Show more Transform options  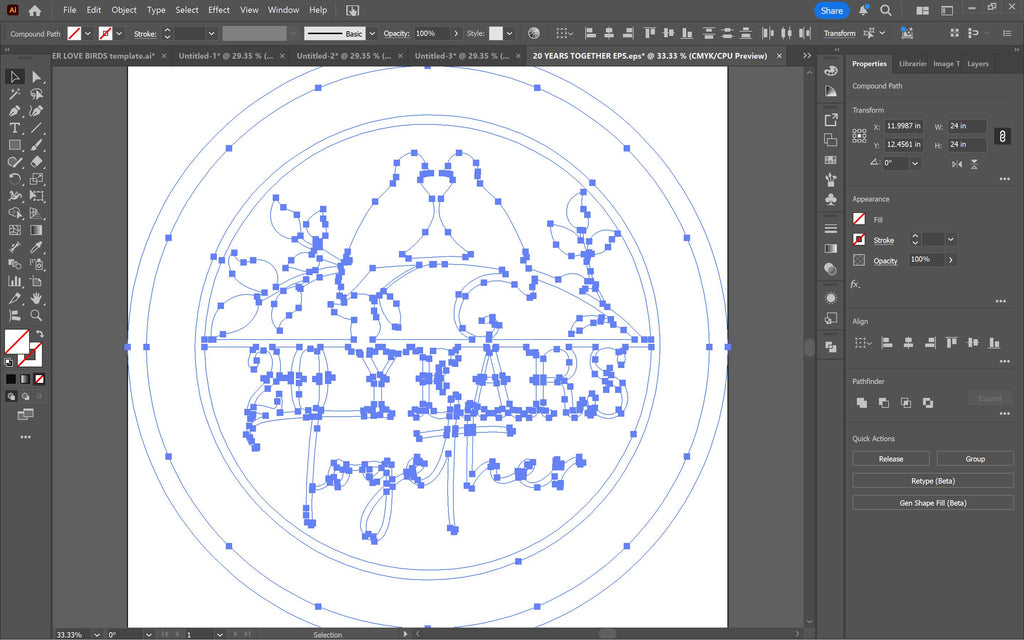1004,179
